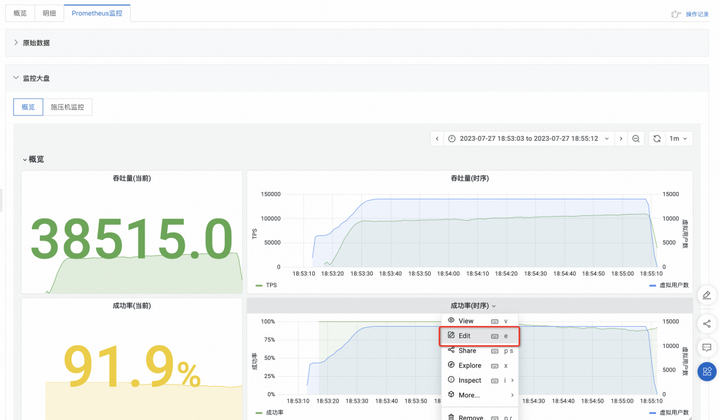Open the 1m refresh interval dropdown
Screen dimensions: 720x420
point(679,139)
